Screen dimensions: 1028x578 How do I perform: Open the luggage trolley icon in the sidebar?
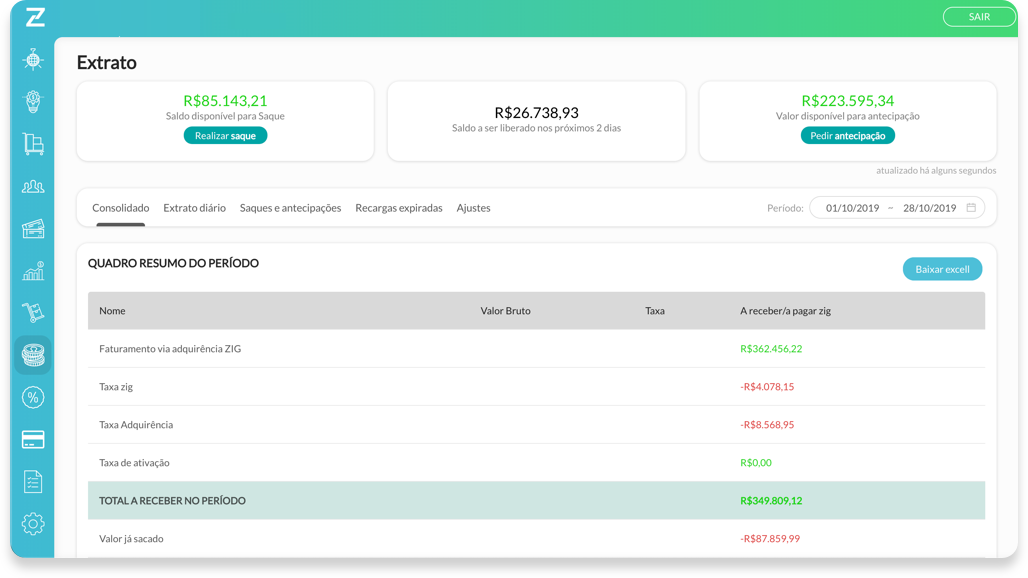coord(33,144)
